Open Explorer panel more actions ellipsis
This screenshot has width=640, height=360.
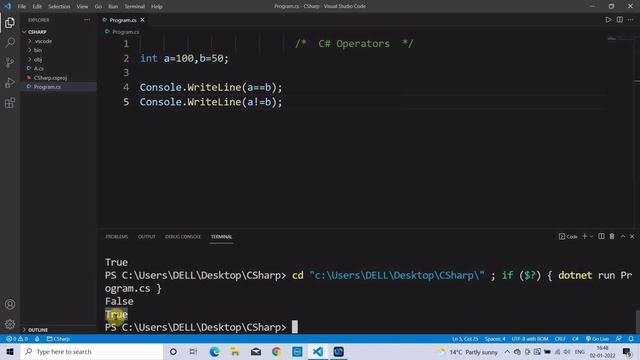click(x=87, y=20)
